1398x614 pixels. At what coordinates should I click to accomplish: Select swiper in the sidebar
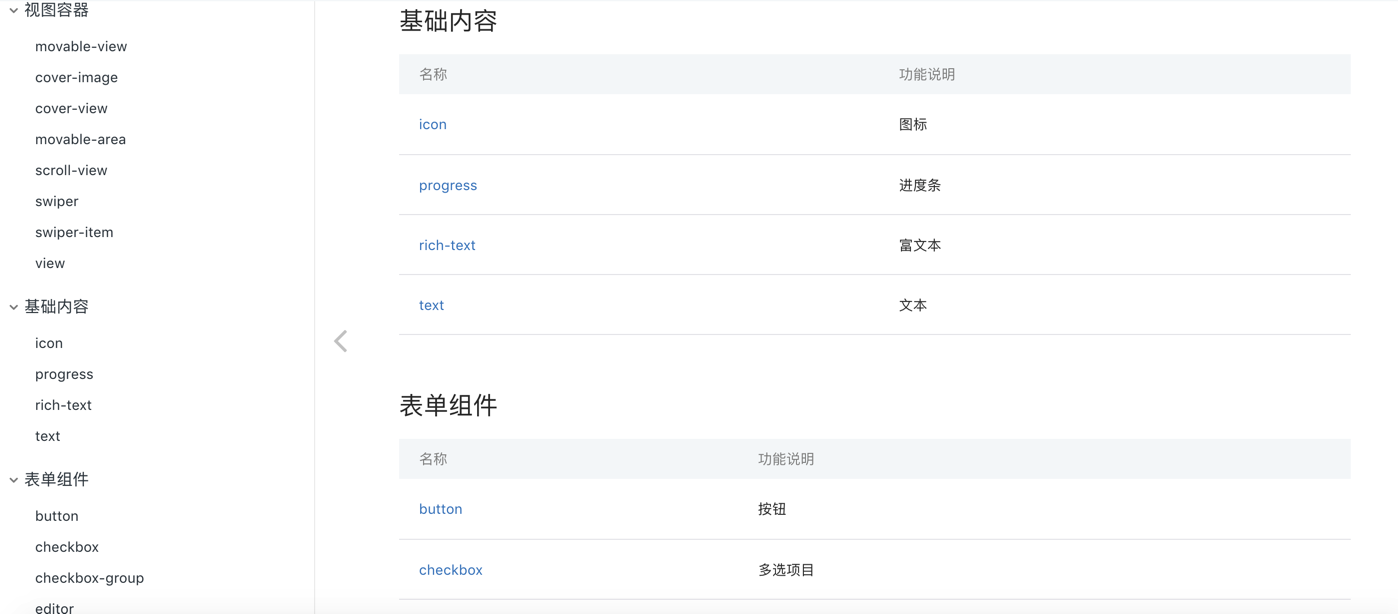point(56,201)
